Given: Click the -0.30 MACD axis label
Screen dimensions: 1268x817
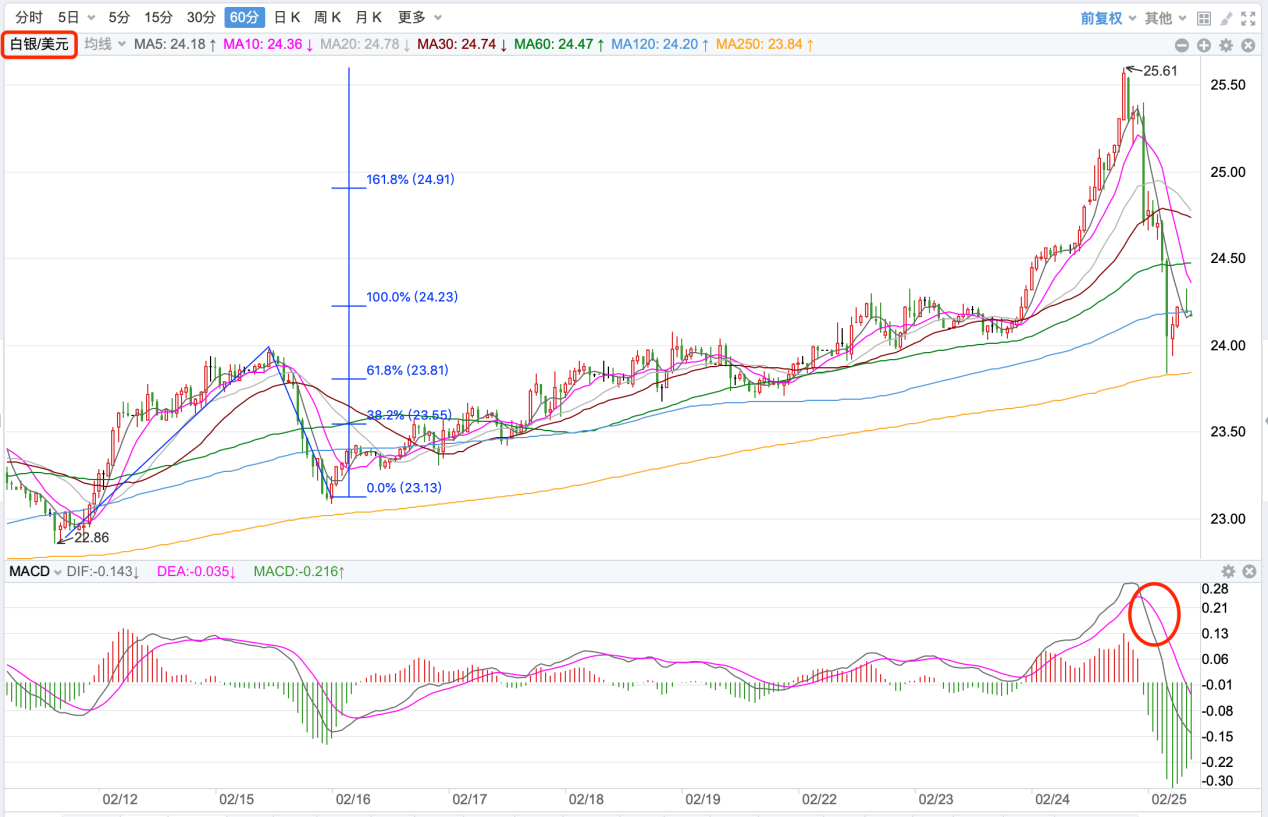Looking at the screenshot, I should (1218, 781).
